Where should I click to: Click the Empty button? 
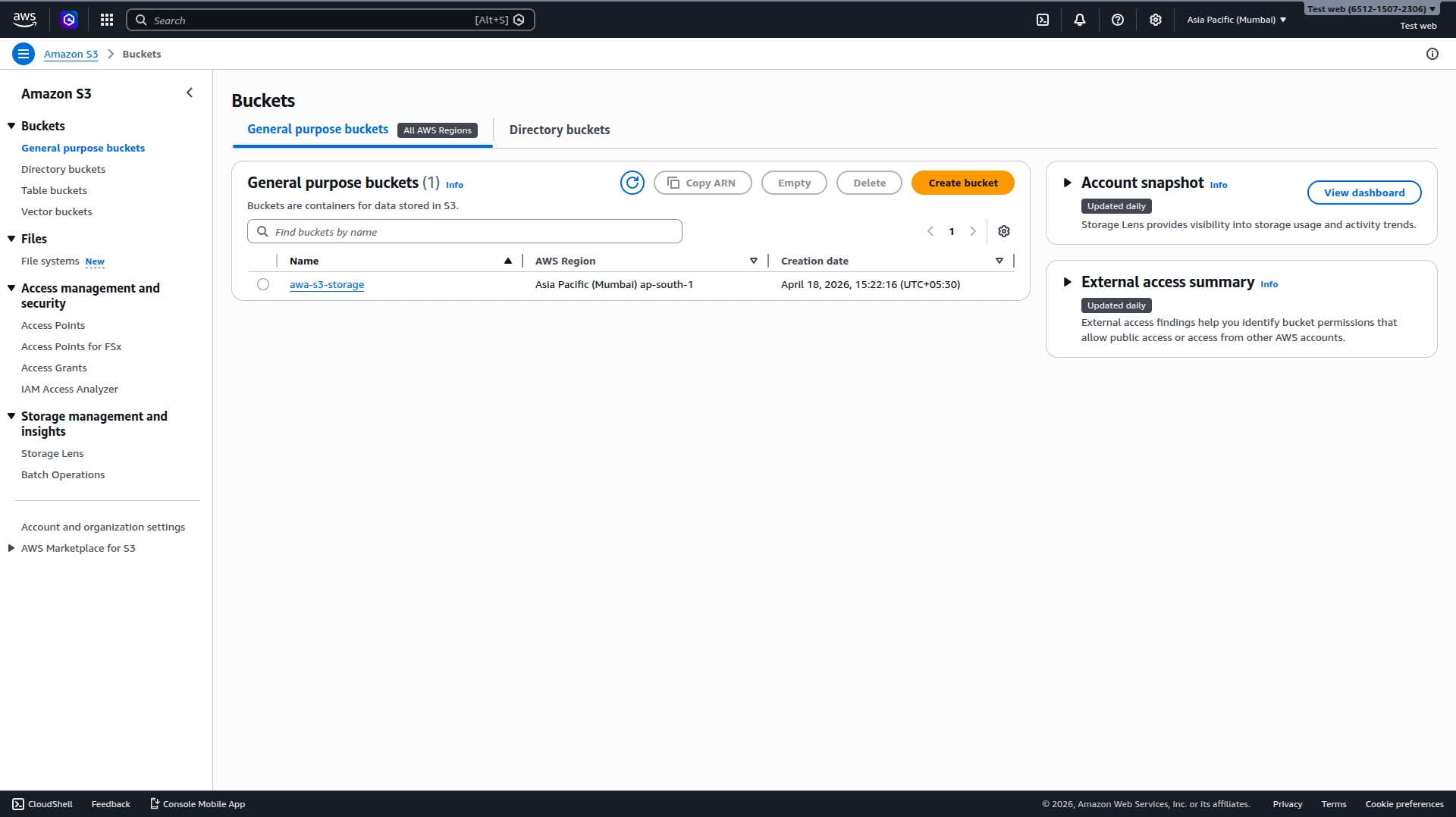[794, 183]
